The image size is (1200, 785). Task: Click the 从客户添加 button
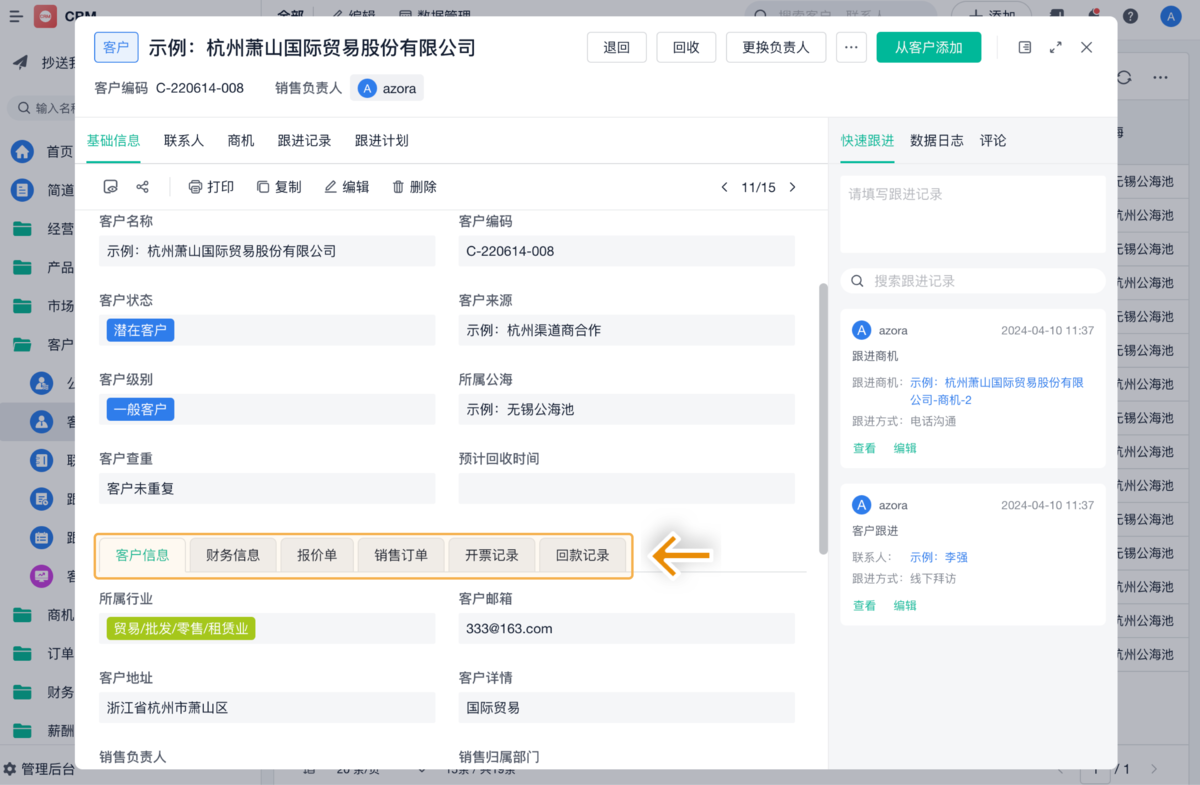coord(928,47)
